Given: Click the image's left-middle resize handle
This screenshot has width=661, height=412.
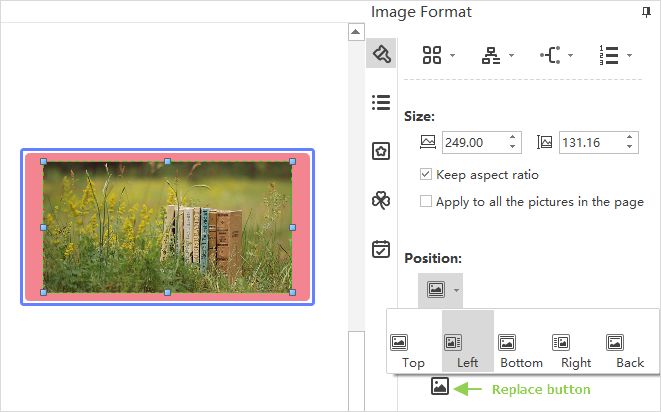Looking at the screenshot, I should click(x=43, y=227).
